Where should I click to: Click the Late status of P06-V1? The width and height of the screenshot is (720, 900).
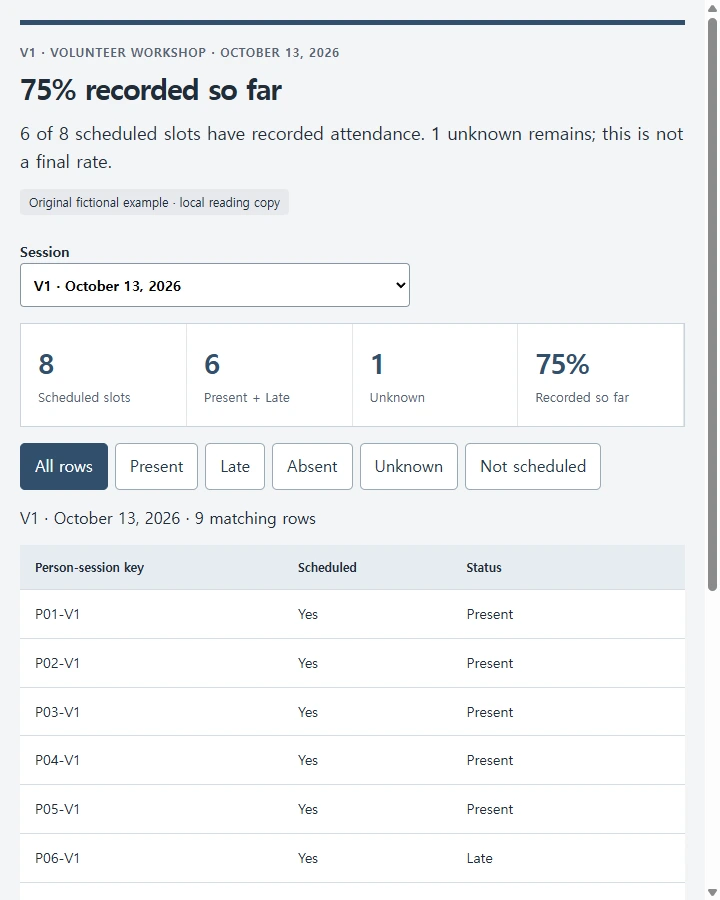479,858
